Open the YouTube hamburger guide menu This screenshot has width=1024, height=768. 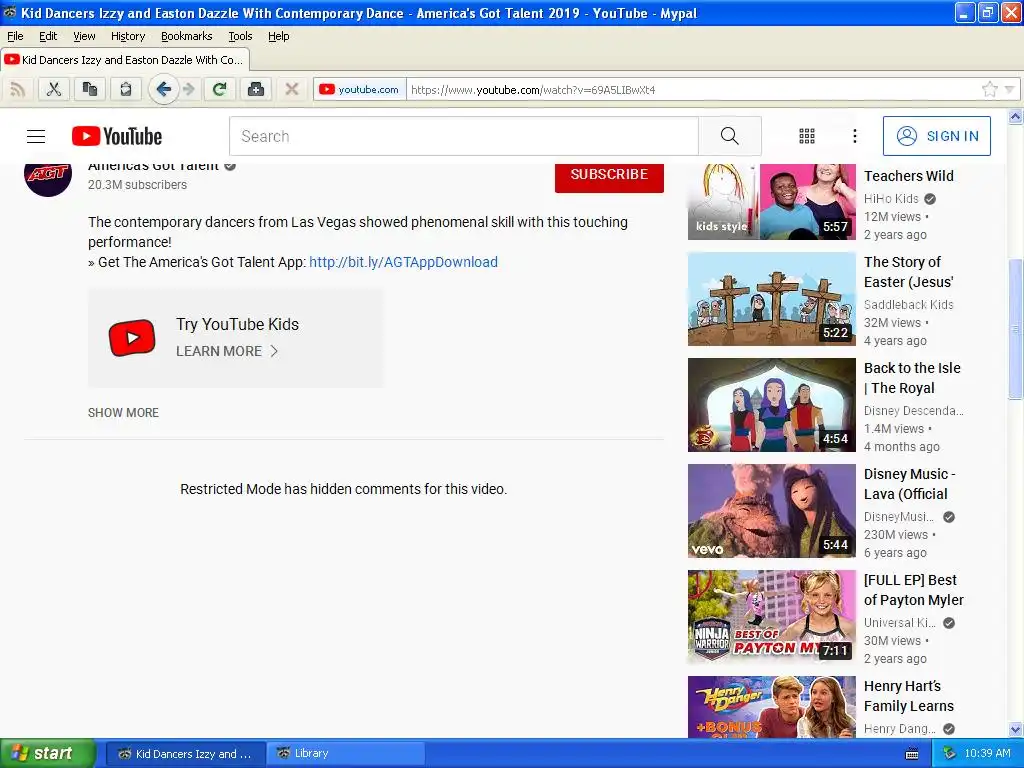pyautogui.click(x=36, y=136)
